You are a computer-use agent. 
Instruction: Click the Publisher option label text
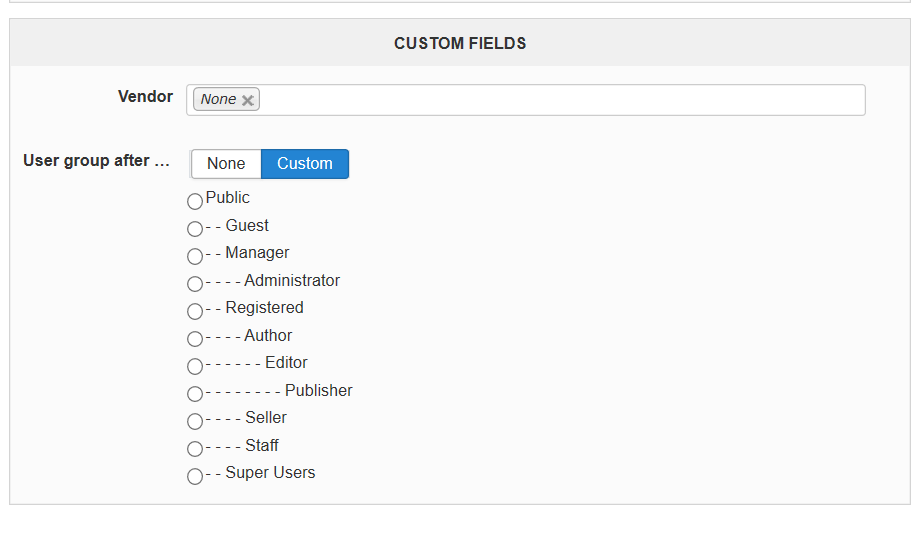click(319, 390)
